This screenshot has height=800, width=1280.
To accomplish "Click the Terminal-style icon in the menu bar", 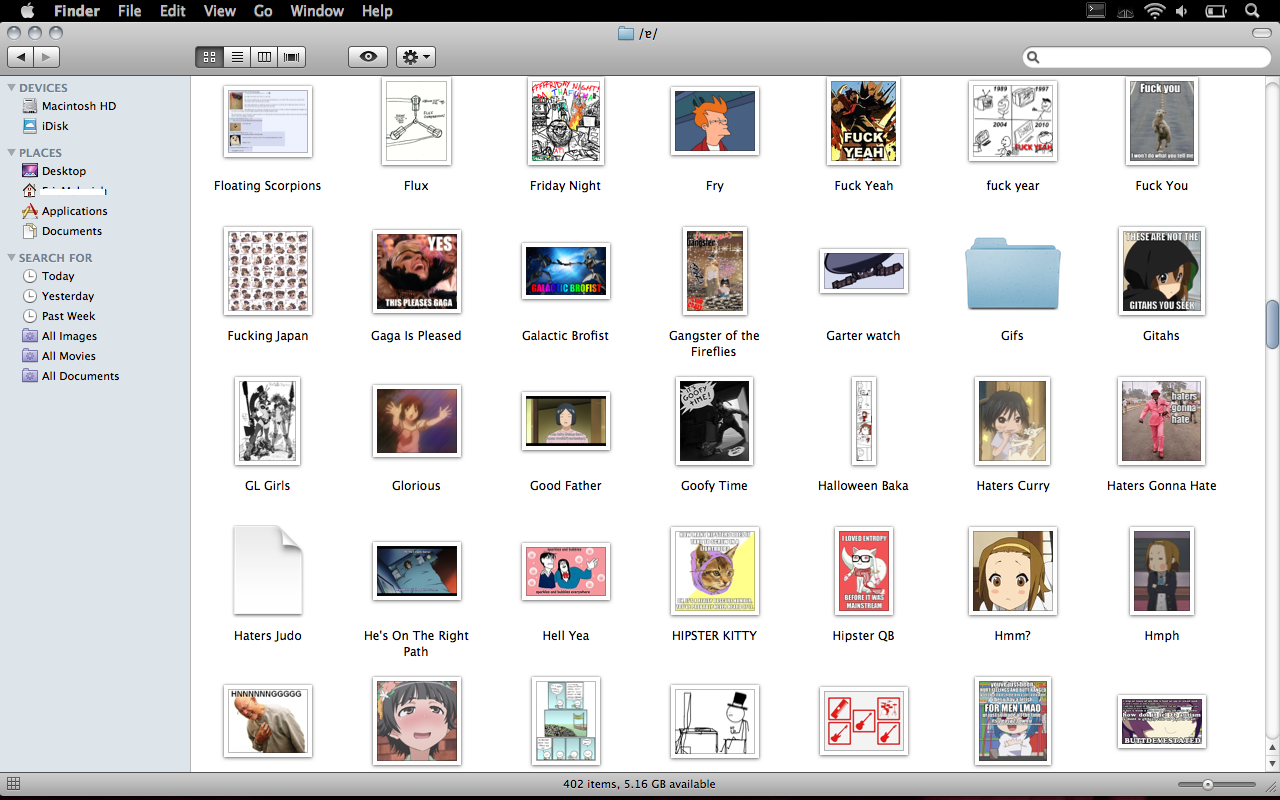I will click(1096, 11).
